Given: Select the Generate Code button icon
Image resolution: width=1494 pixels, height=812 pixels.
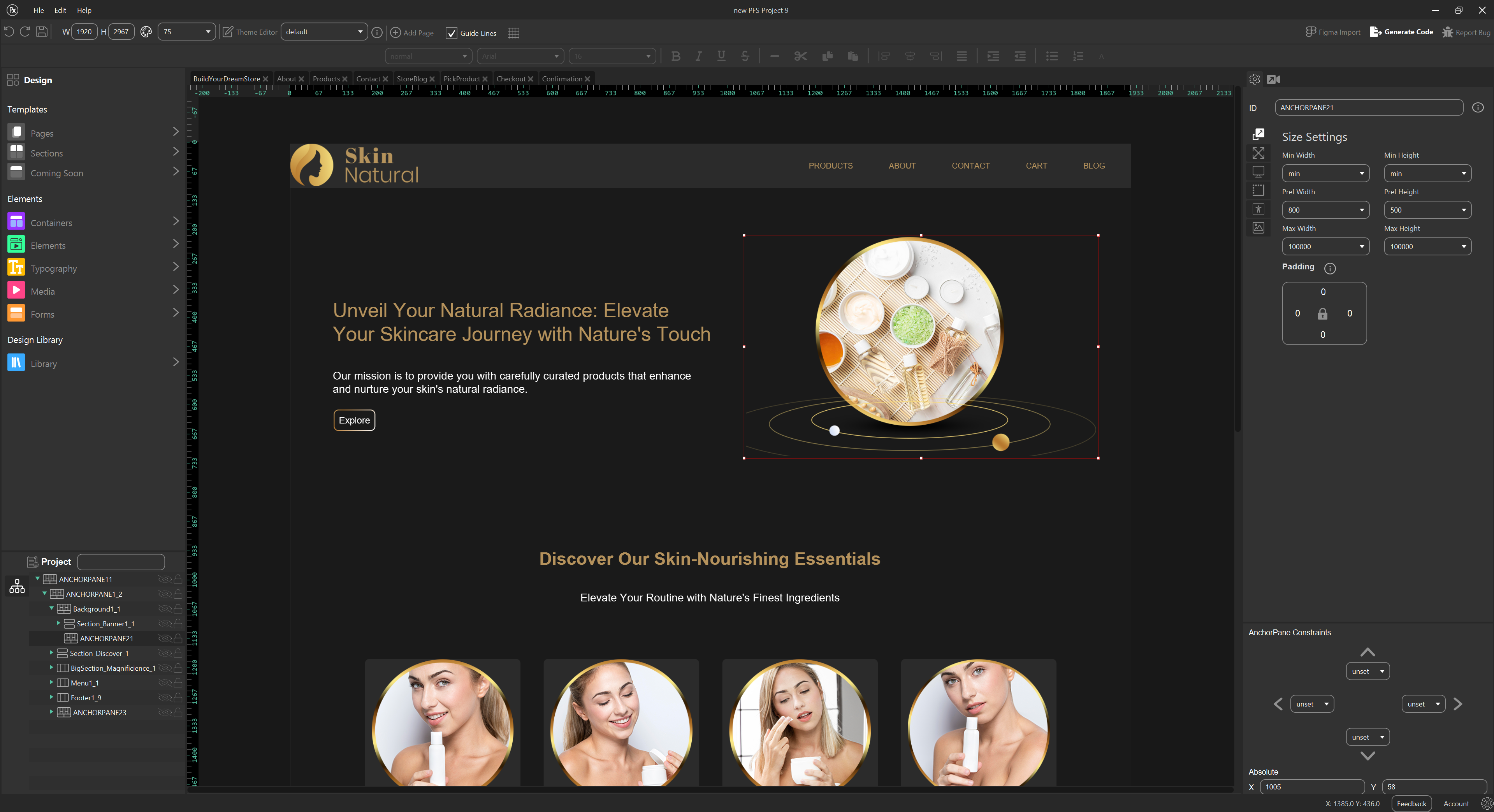Looking at the screenshot, I should 1375,32.
